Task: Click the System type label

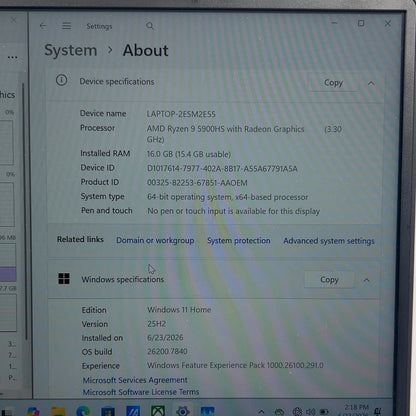Action: point(102,197)
